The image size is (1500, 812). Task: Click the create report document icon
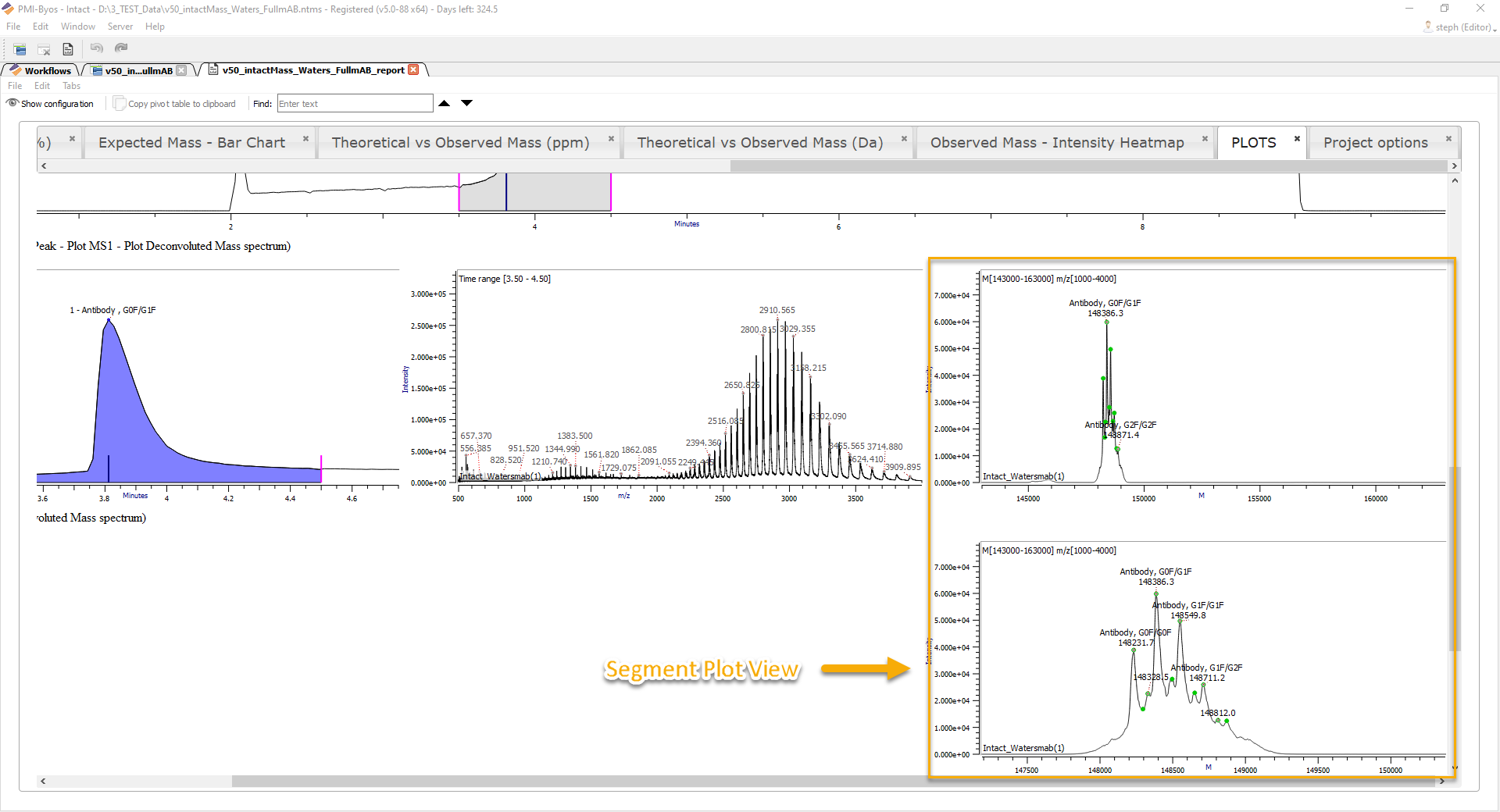pos(68,49)
